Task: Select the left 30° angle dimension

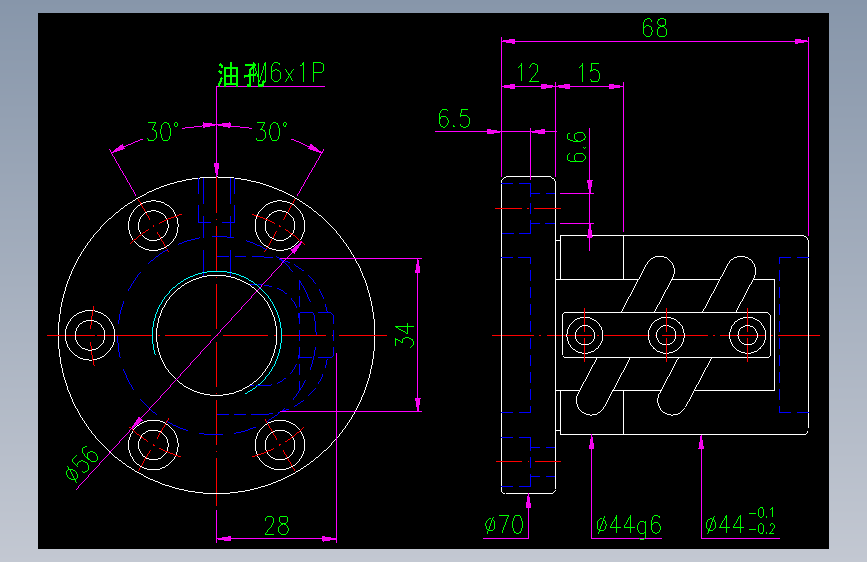Action: pos(163,132)
